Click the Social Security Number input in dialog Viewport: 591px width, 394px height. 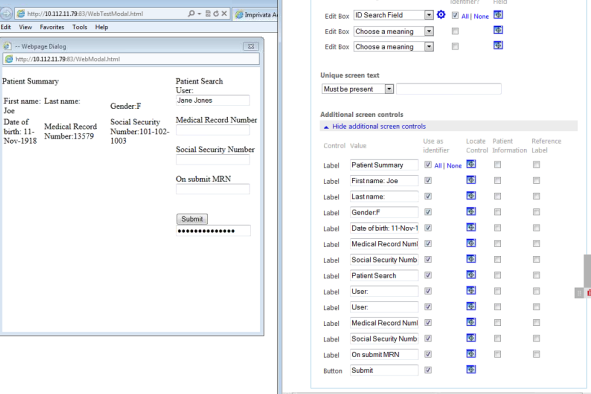(213, 159)
